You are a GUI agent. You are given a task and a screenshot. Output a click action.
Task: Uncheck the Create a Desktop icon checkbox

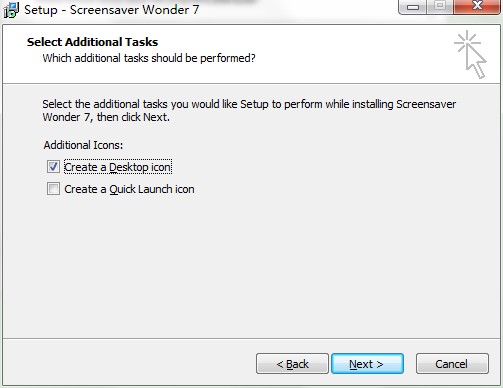[x=53, y=167]
